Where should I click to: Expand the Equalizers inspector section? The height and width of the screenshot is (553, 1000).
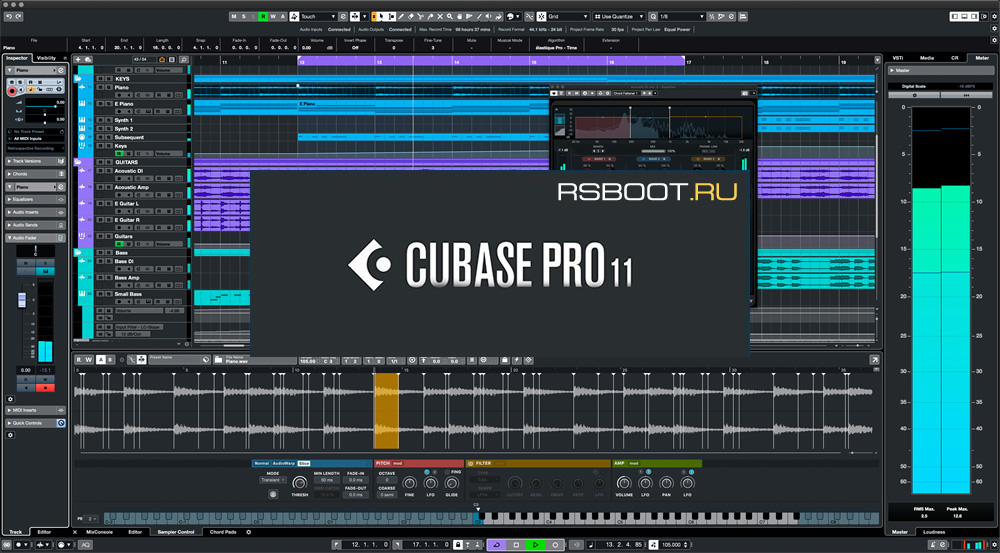tap(36, 199)
